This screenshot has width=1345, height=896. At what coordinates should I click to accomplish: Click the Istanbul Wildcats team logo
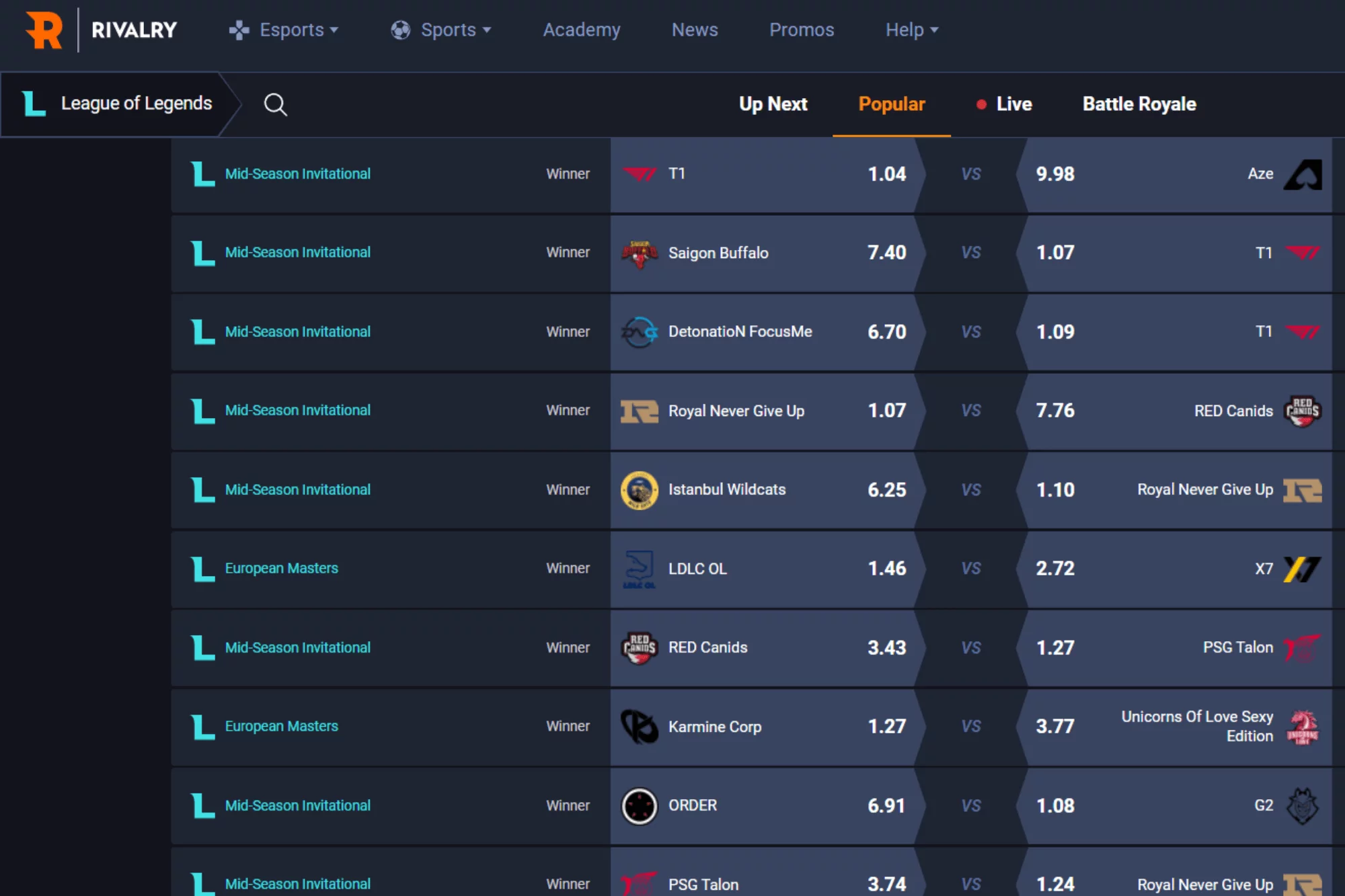click(x=640, y=490)
